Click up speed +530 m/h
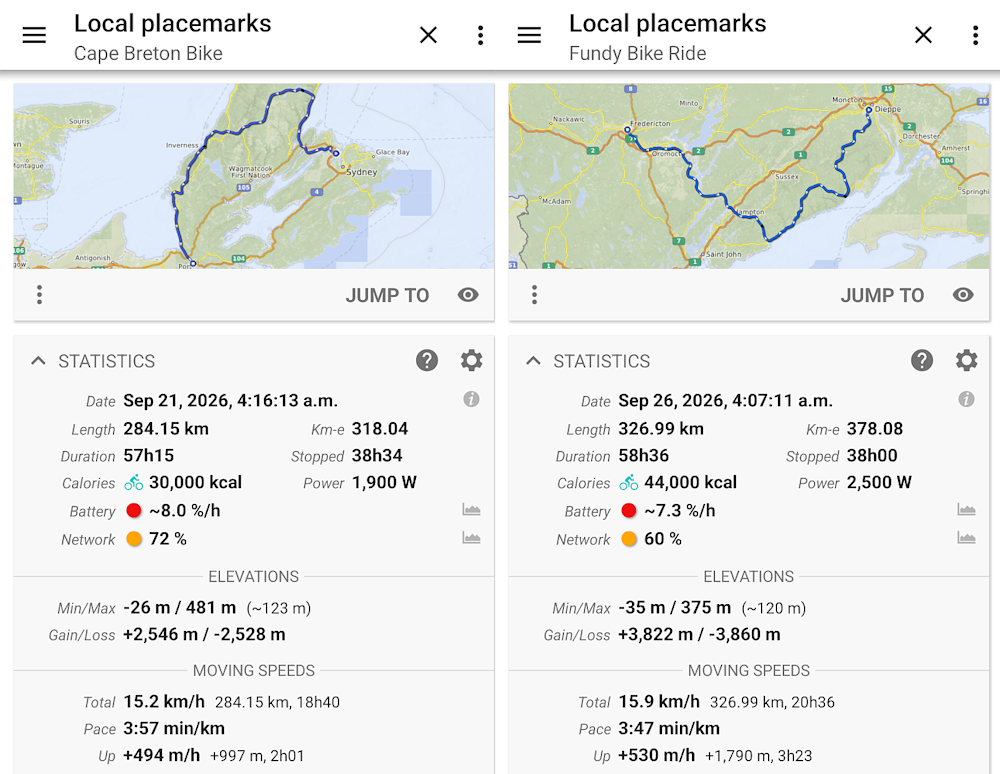Viewport: 1000px width, 774px height. pos(656,755)
